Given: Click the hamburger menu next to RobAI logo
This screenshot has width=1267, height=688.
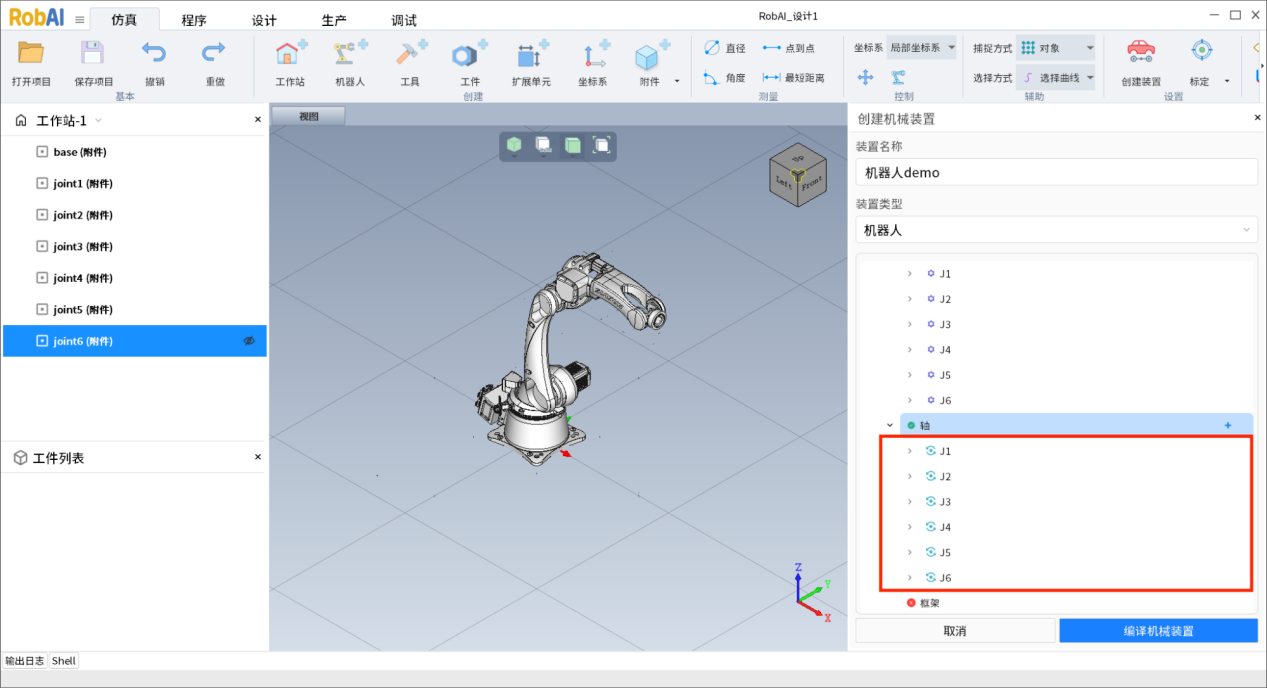Looking at the screenshot, I should coord(80,20).
